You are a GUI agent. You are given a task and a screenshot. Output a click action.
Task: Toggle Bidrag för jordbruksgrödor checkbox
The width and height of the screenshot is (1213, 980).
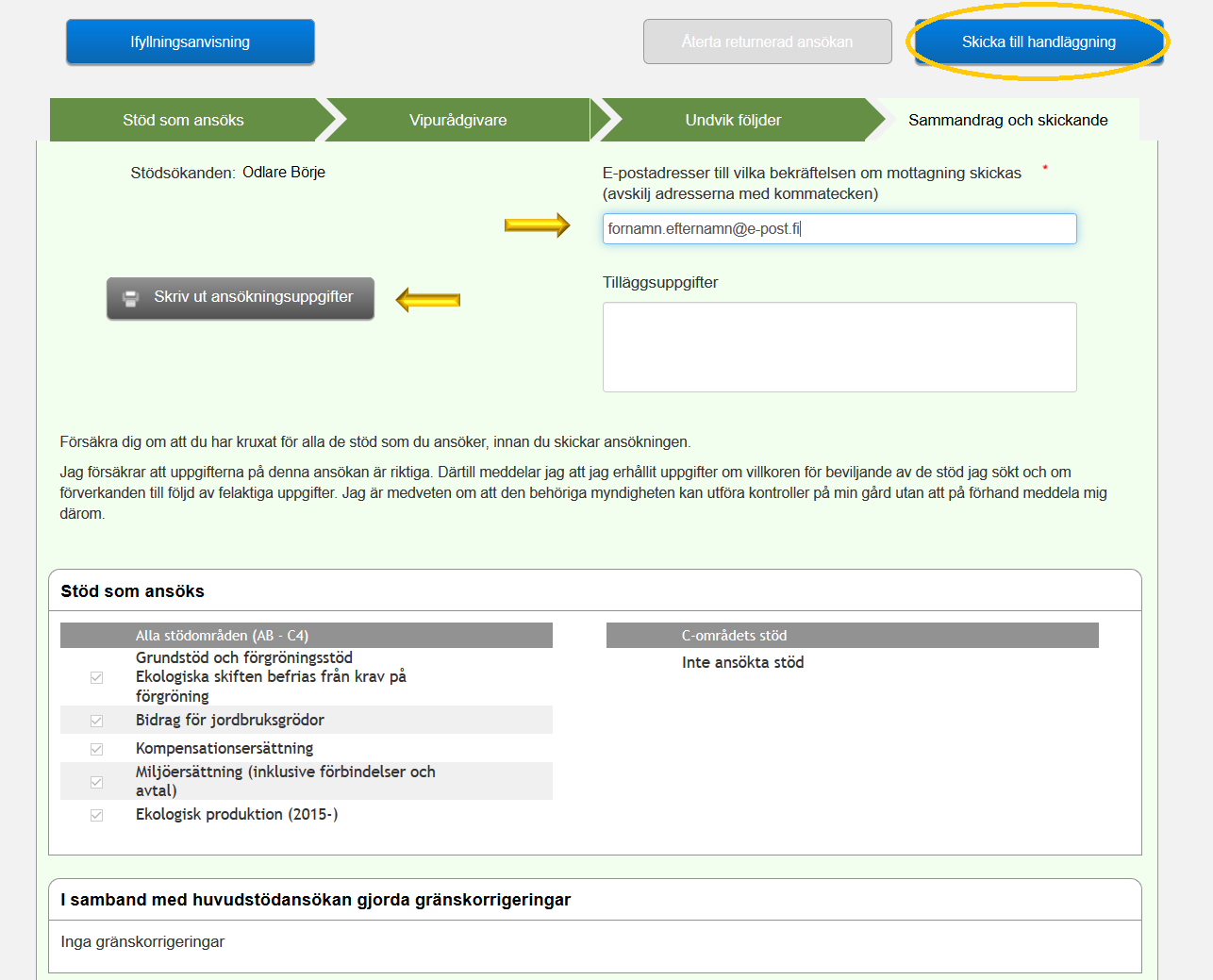tap(96, 721)
